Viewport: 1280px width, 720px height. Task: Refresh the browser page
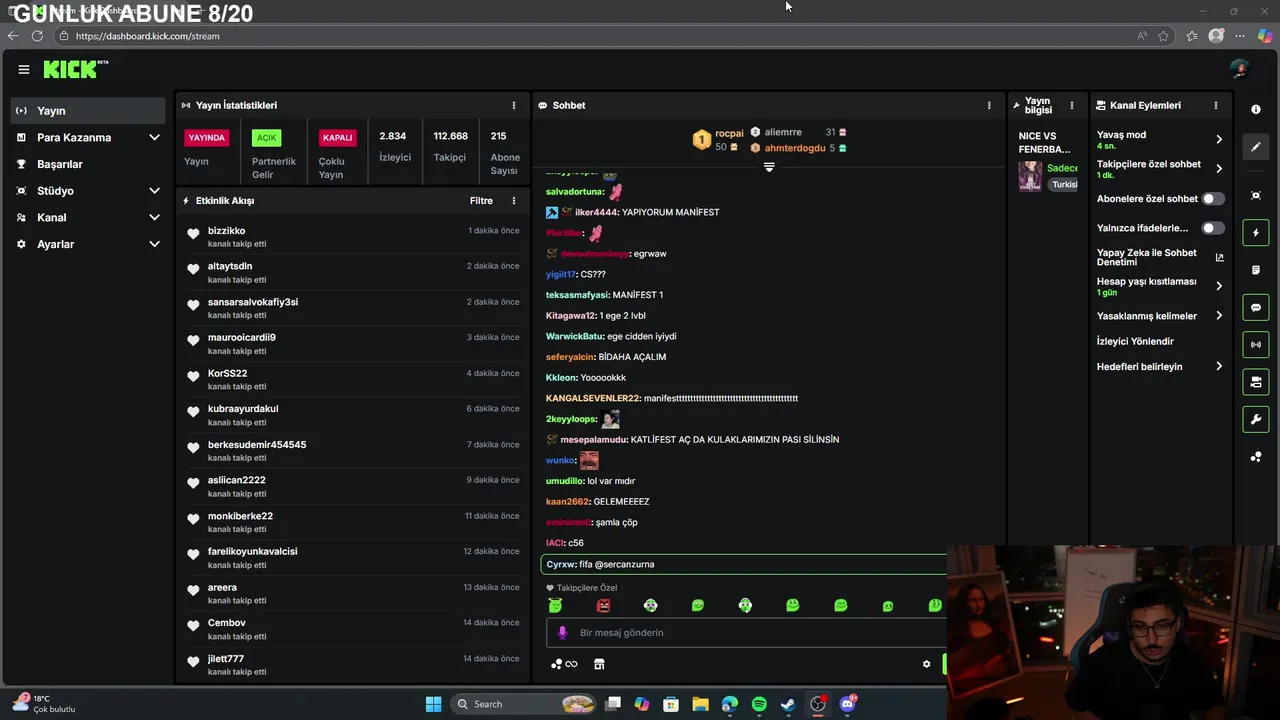(x=37, y=36)
